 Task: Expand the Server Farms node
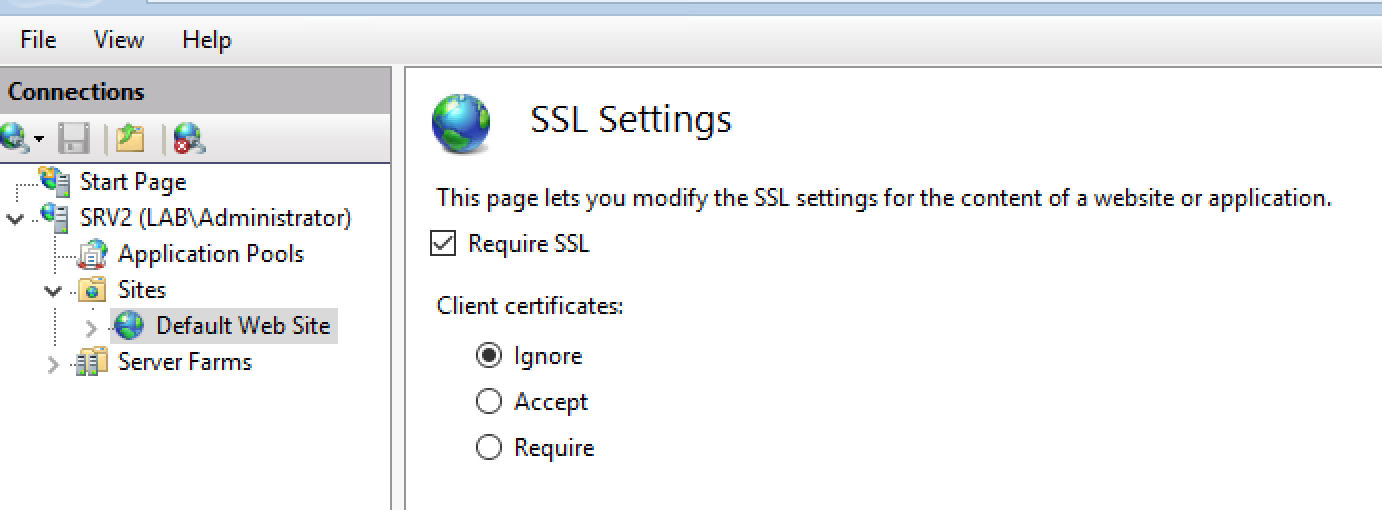(x=53, y=363)
